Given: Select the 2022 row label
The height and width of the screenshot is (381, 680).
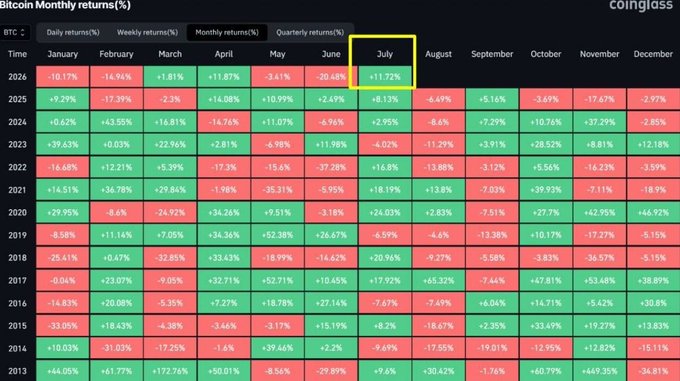Looking at the screenshot, I should click(x=17, y=167).
